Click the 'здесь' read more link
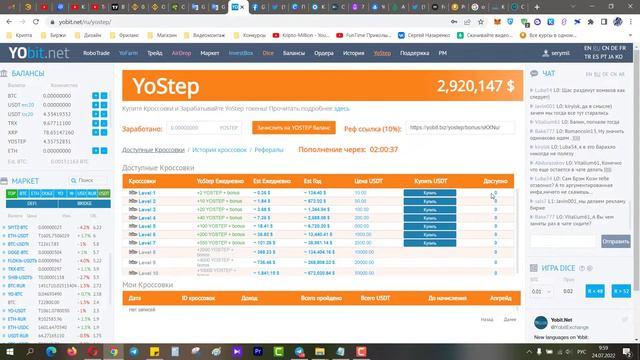This screenshot has width=640, height=360. point(342,109)
